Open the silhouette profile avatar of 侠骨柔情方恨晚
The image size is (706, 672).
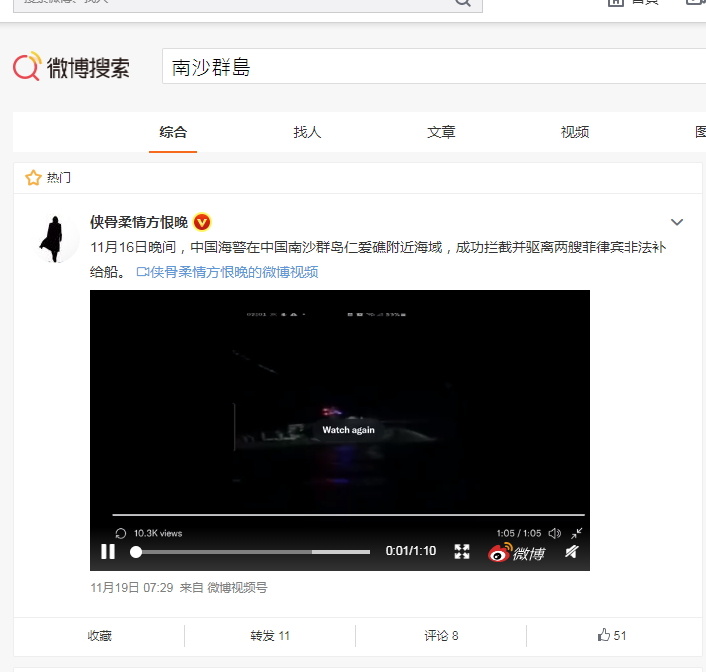point(55,238)
